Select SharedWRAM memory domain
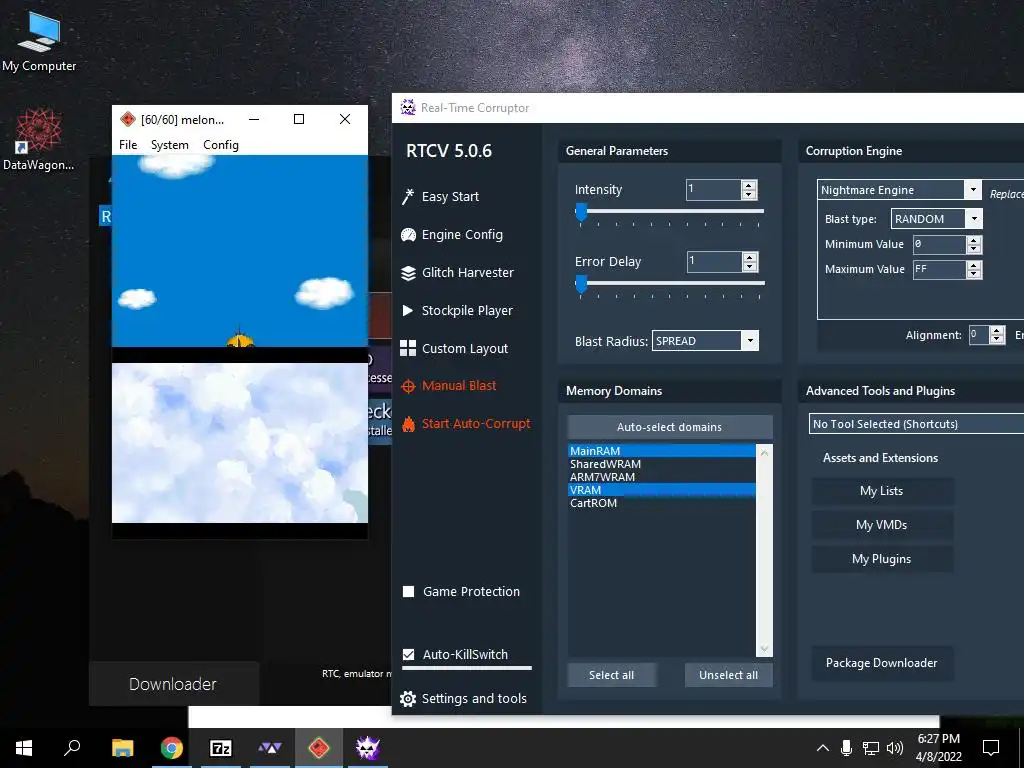 click(x=662, y=464)
